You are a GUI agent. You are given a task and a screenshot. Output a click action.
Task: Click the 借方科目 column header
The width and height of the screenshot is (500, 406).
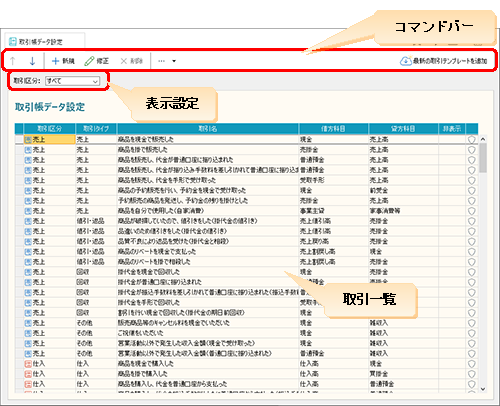pos(333,129)
